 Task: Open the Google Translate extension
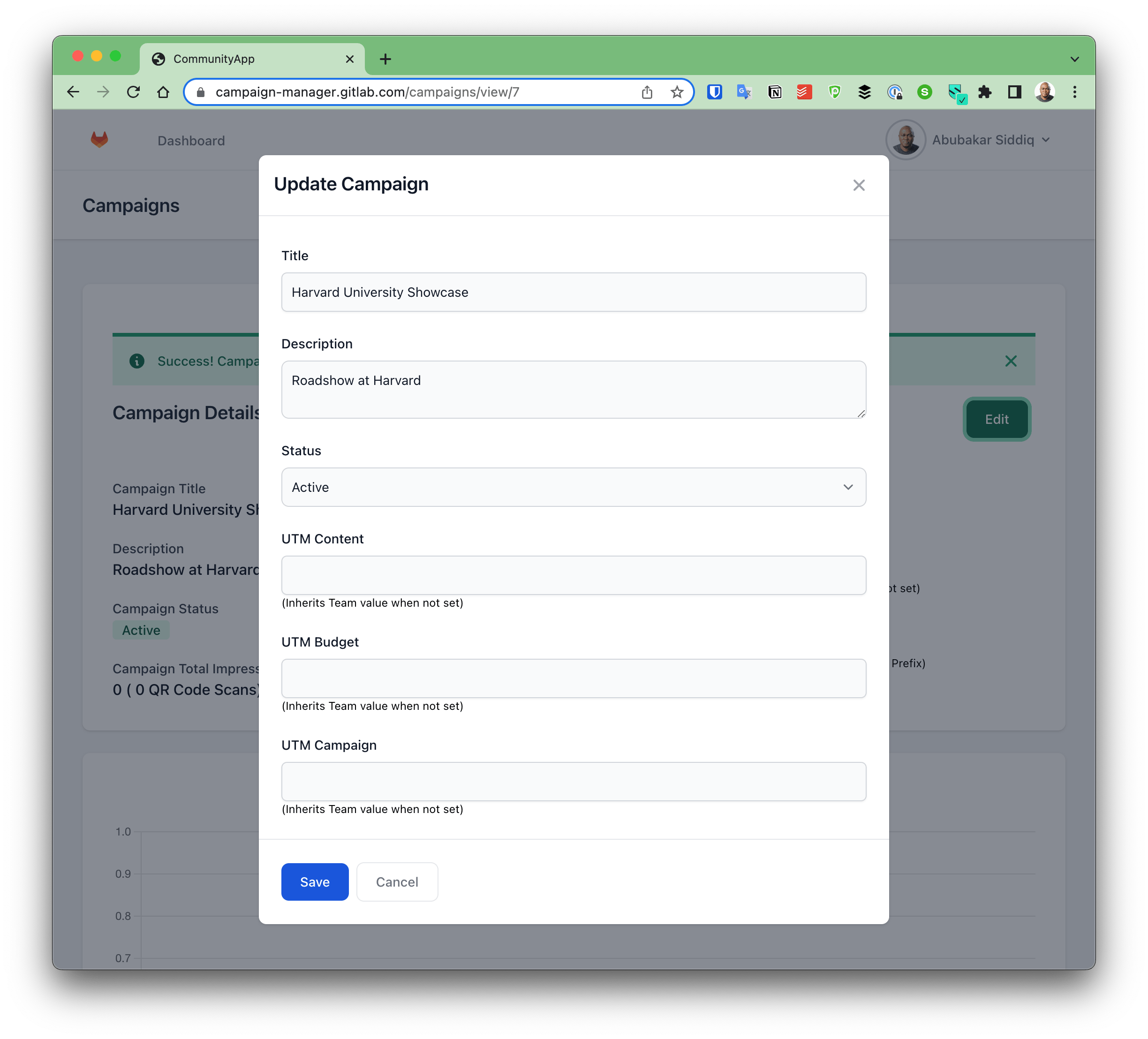[x=744, y=91]
